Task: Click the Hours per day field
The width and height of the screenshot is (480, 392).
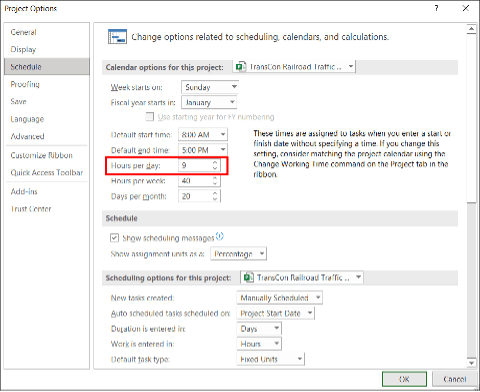Action: (x=199, y=165)
